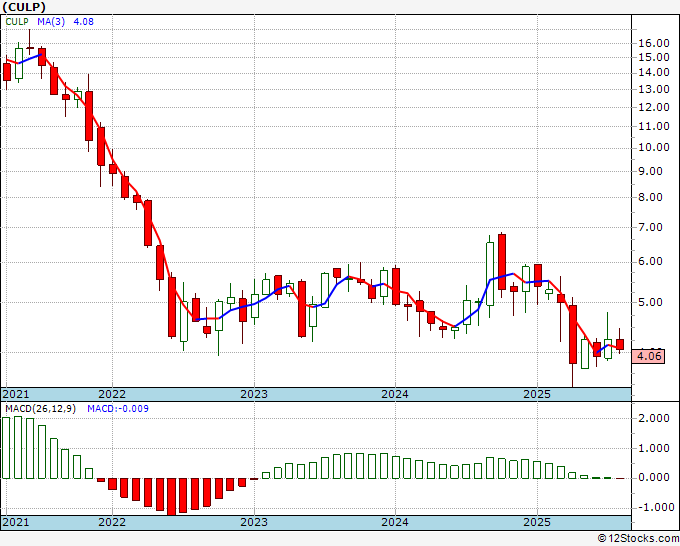Click the 4.08 moving average value
680x546 pixels.
tap(83, 22)
